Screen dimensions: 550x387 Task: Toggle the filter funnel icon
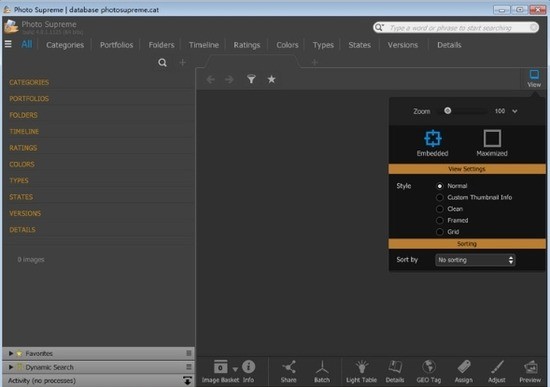click(251, 79)
